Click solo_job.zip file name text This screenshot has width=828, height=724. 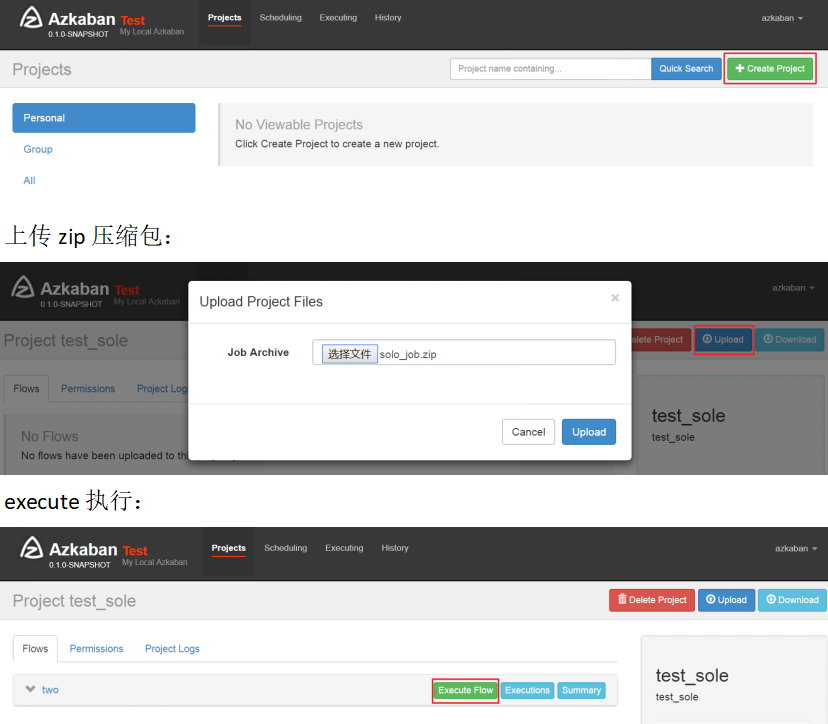click(408, 354)
